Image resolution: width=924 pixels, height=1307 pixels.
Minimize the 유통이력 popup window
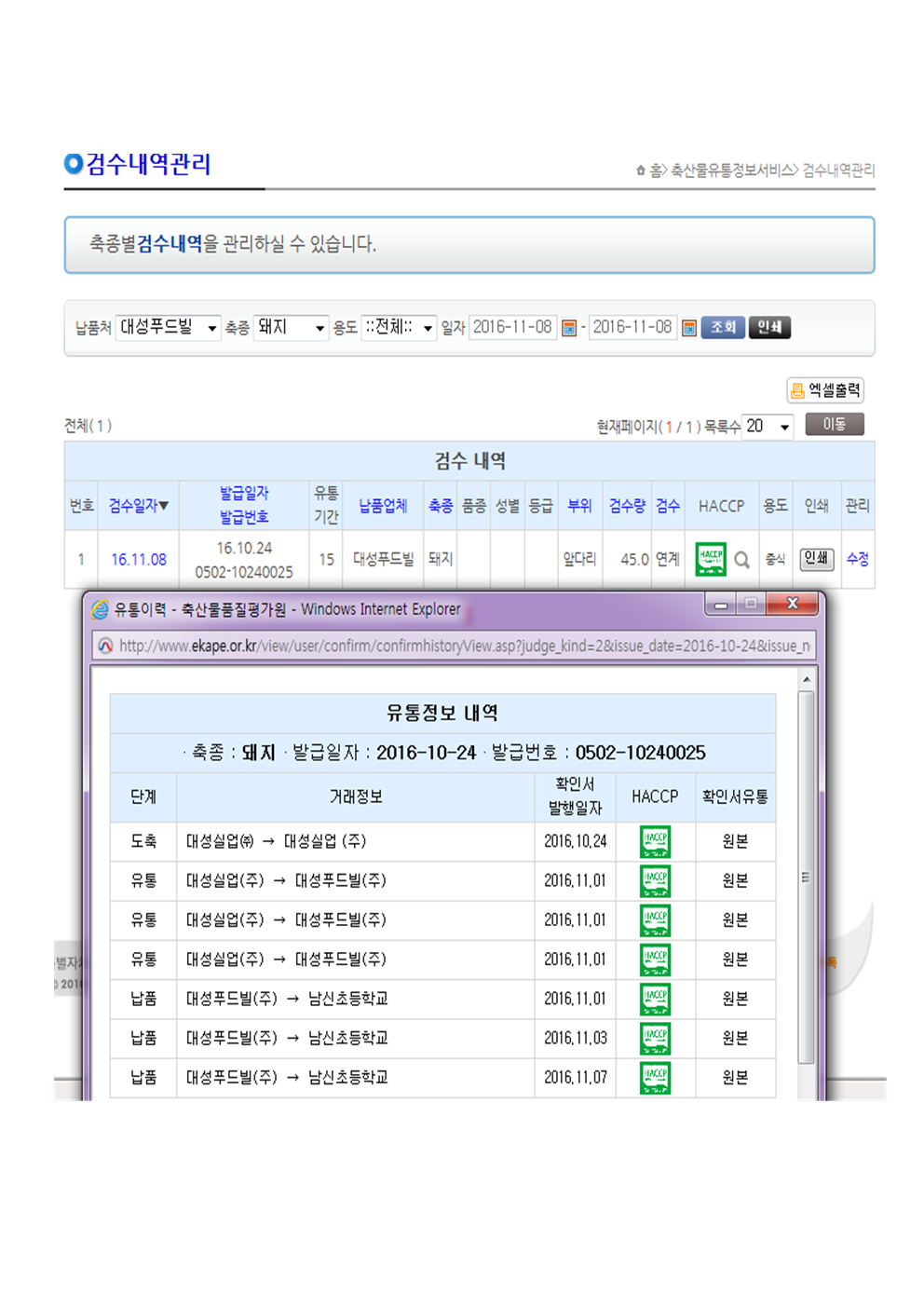(721, 605)
